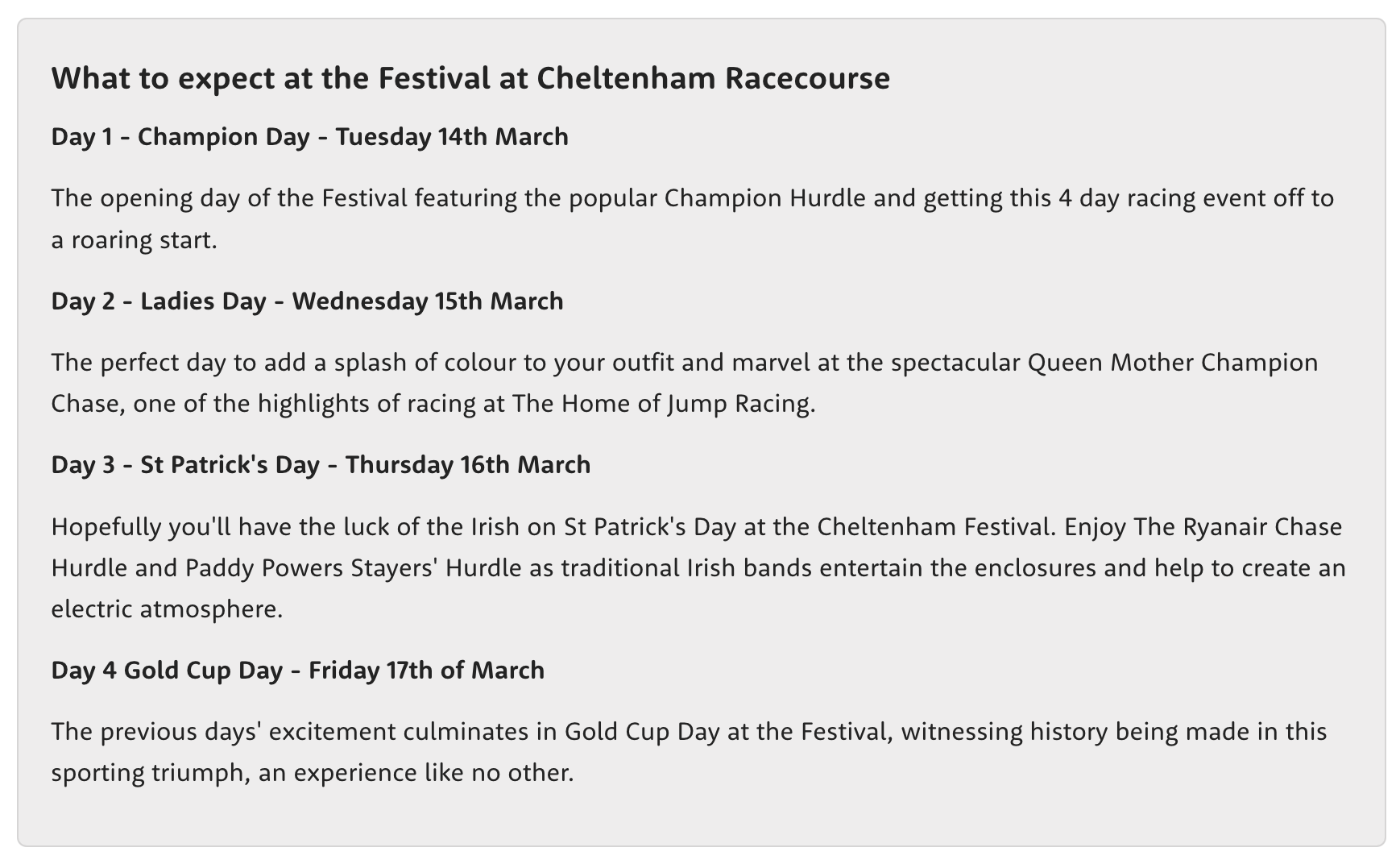Screen dimensions: 1400x864
Task: Click the words 'Champion Hurdle' in Day 1 text
Action: point(765,198)
